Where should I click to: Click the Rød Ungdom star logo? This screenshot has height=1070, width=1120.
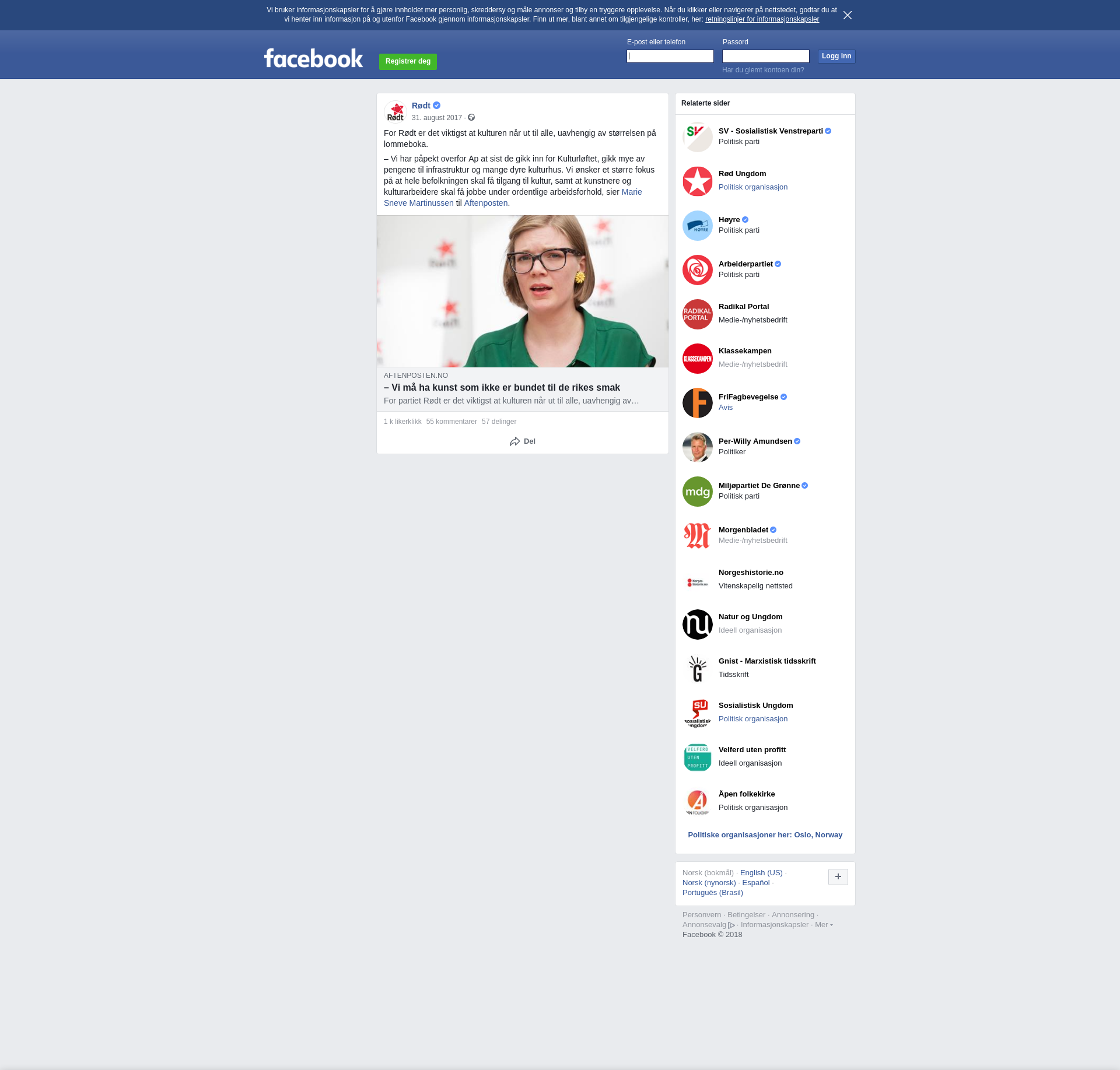(697, 181)
